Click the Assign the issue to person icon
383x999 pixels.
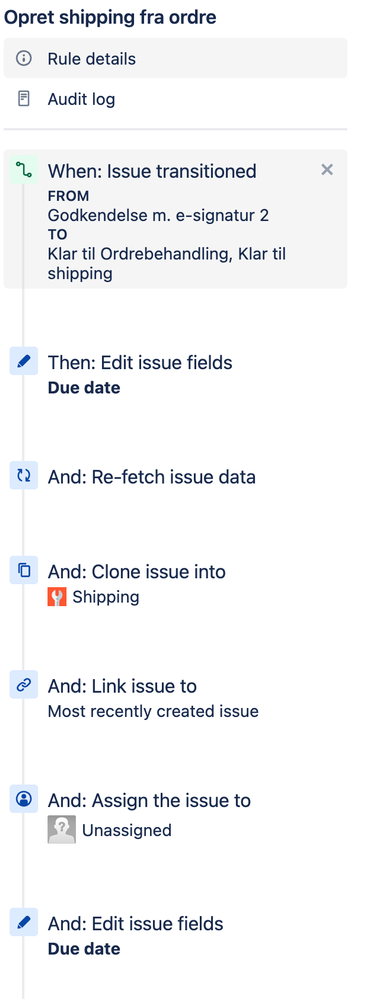(24, 799)
